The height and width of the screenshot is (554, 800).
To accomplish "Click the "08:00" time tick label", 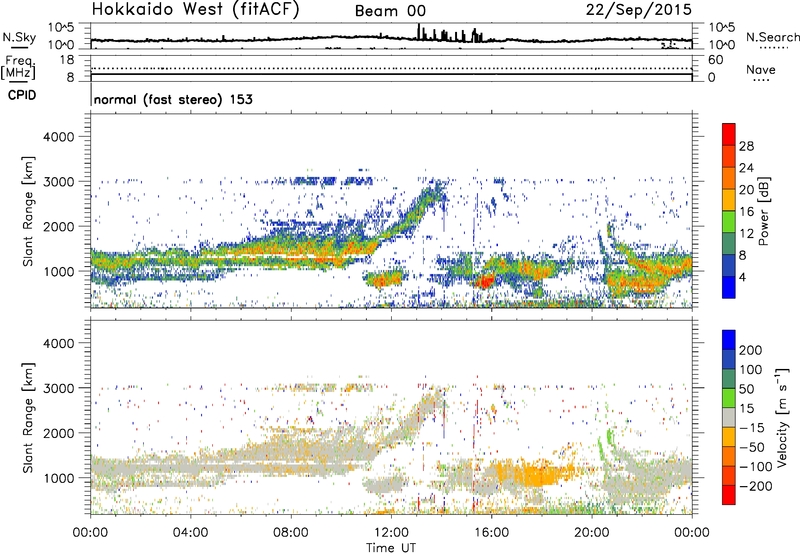I will point(291,533).
